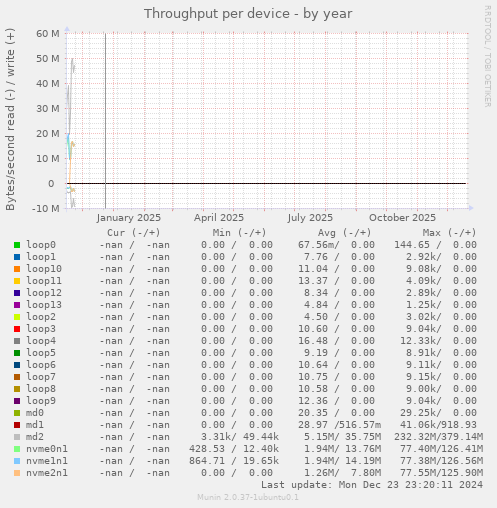This screenshot has height=508, width=497.
Task: Select the loop9 device label
Action: point(41,401)
